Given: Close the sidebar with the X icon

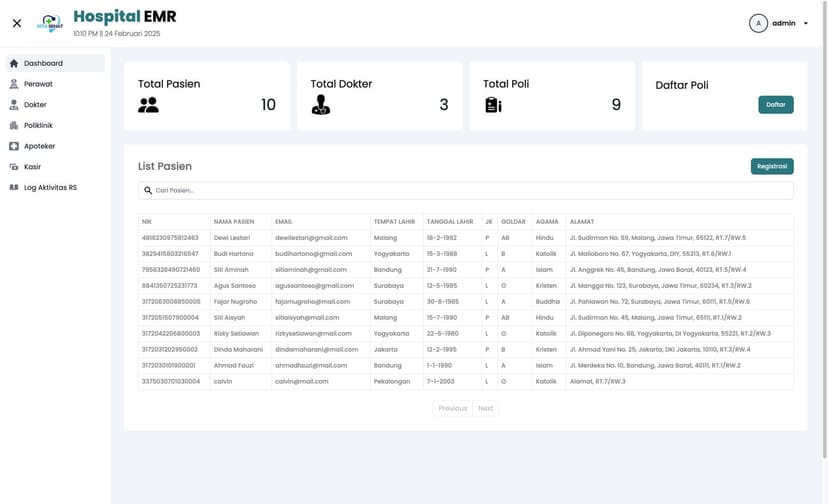Looking at the screenshot, I should tap(17, 23).
